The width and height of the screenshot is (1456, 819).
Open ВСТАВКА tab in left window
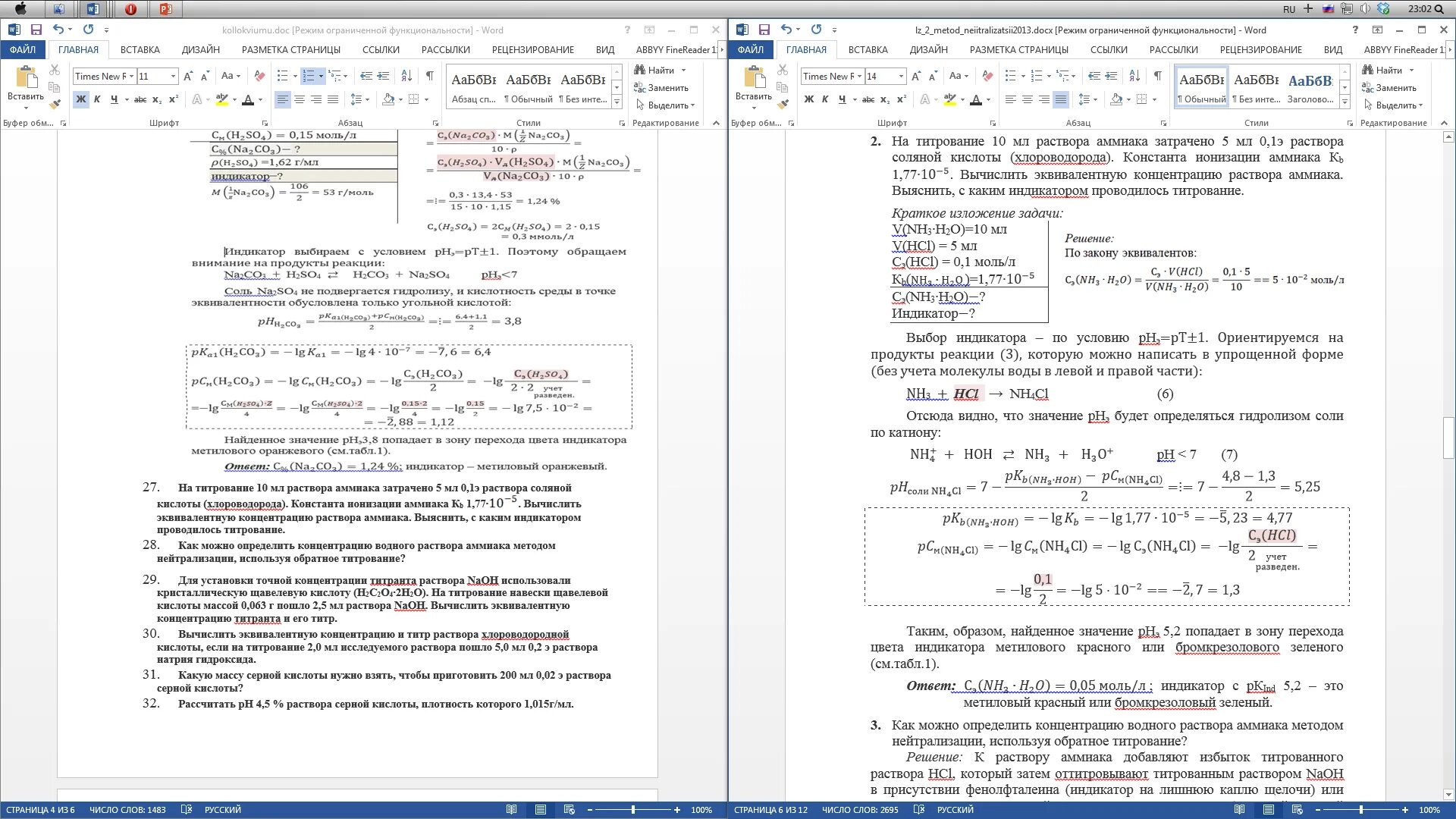140,49
